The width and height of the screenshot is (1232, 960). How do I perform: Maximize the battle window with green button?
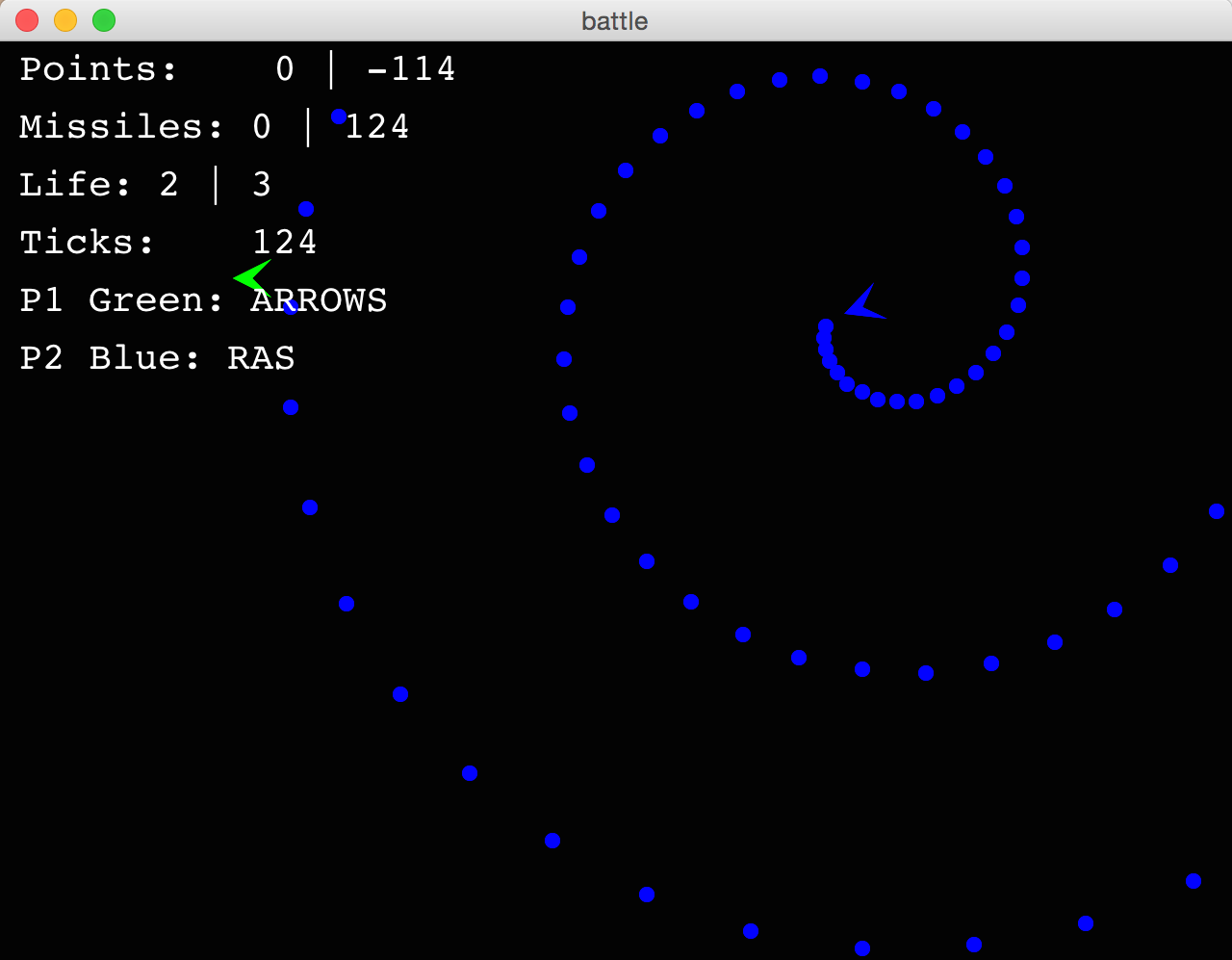tap(104, 20)
